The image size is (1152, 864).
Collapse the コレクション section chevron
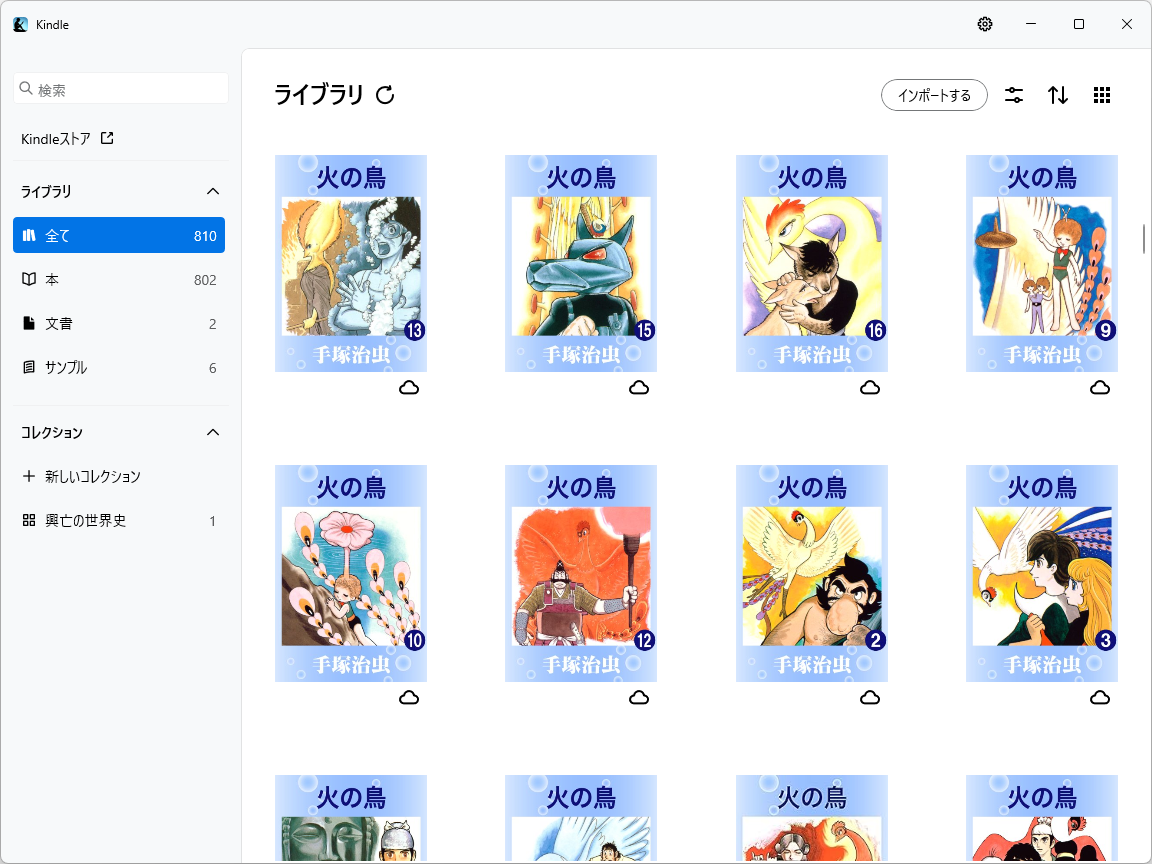pyautogui.click(x=213, y=433)
